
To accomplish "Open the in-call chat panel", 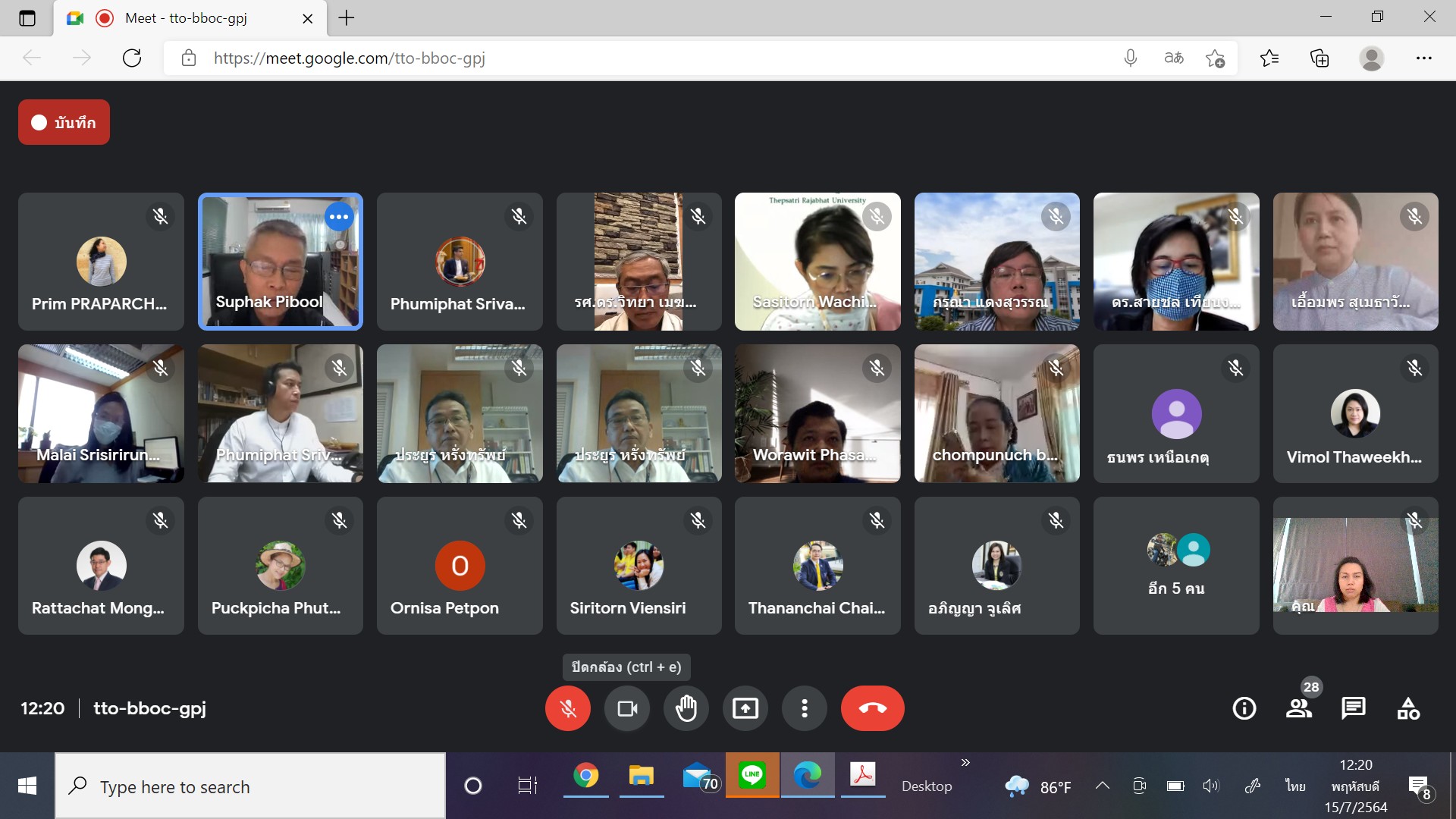I will click(1354, 708).
